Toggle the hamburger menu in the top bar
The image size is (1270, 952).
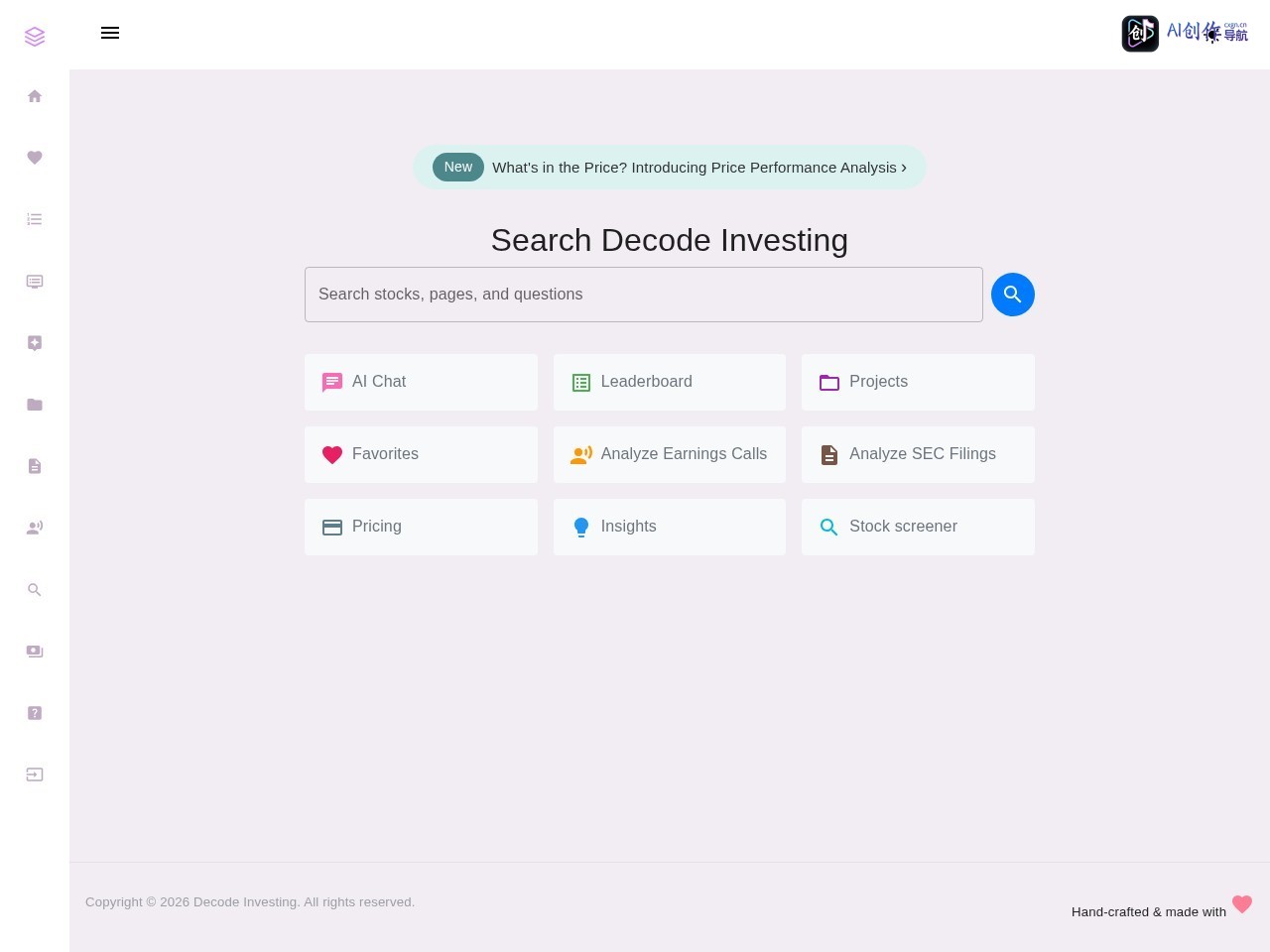pos(110,33)
